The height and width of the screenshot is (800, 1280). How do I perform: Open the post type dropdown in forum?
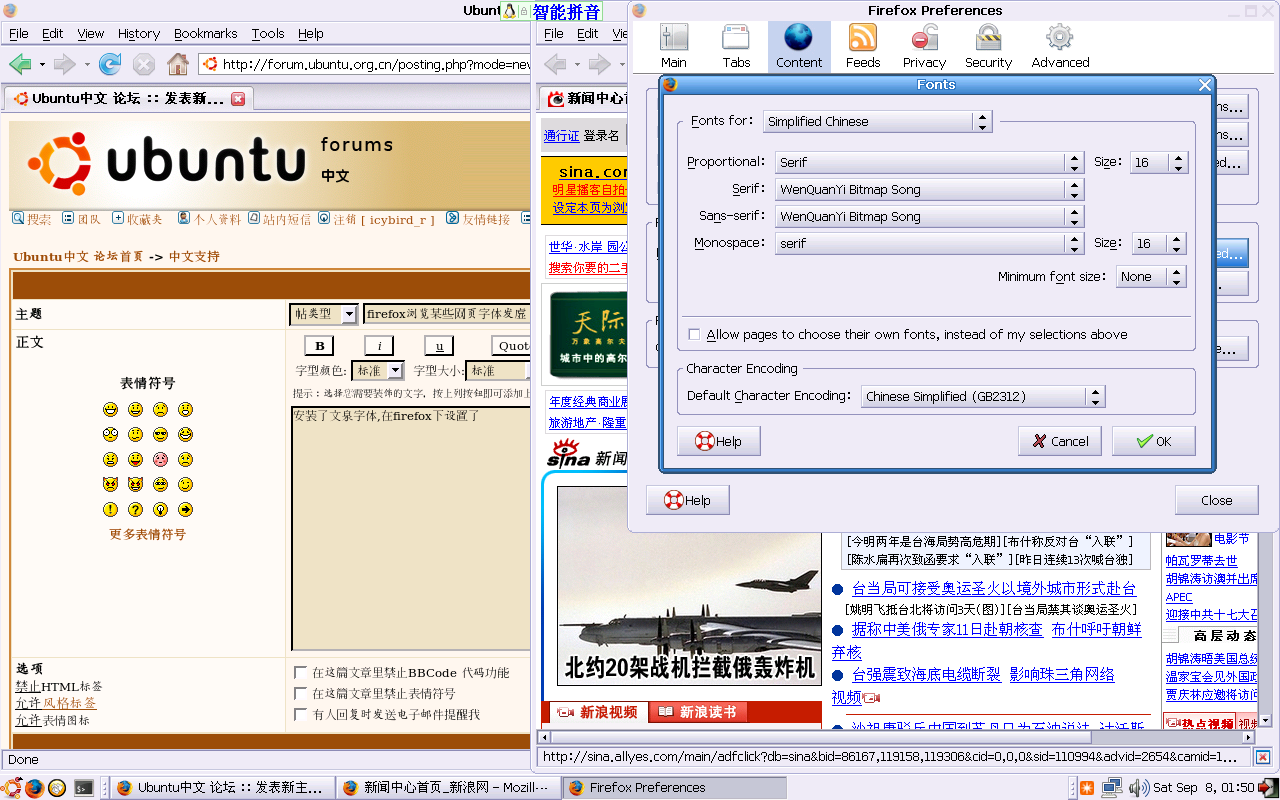tap(323, 314)
